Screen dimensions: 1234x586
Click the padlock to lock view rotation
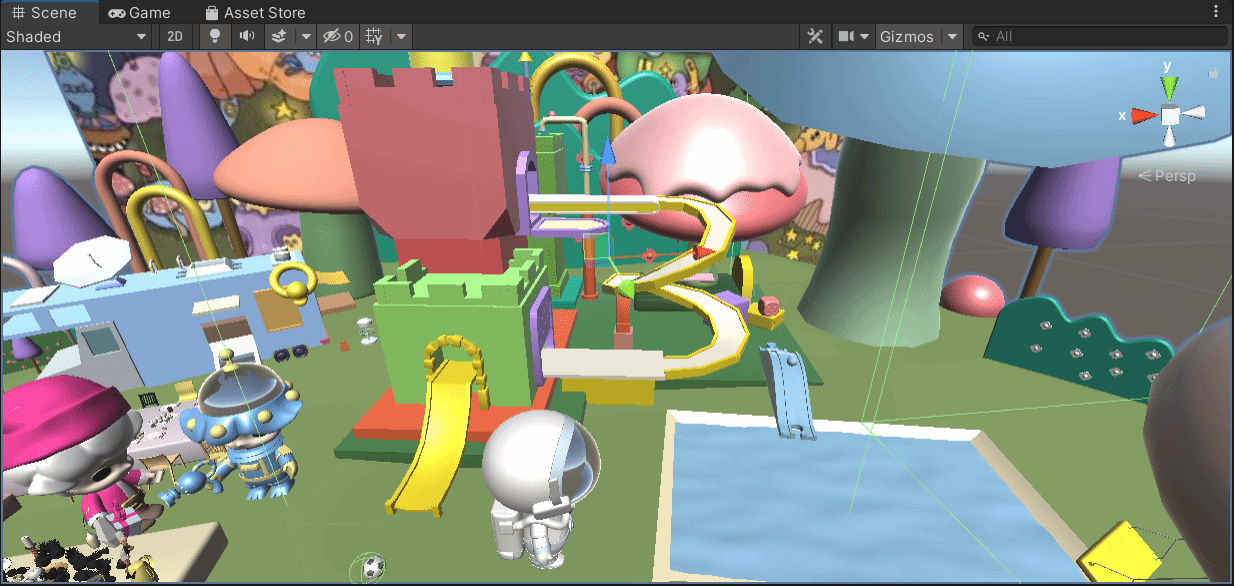click(1213, 73)
